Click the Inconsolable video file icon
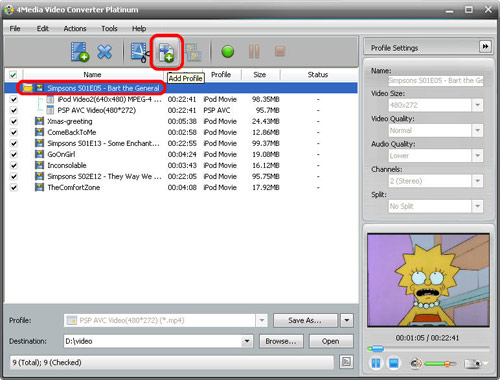Image resolution: width=500 pixels, height=380 pixels. tap(39, 165)
